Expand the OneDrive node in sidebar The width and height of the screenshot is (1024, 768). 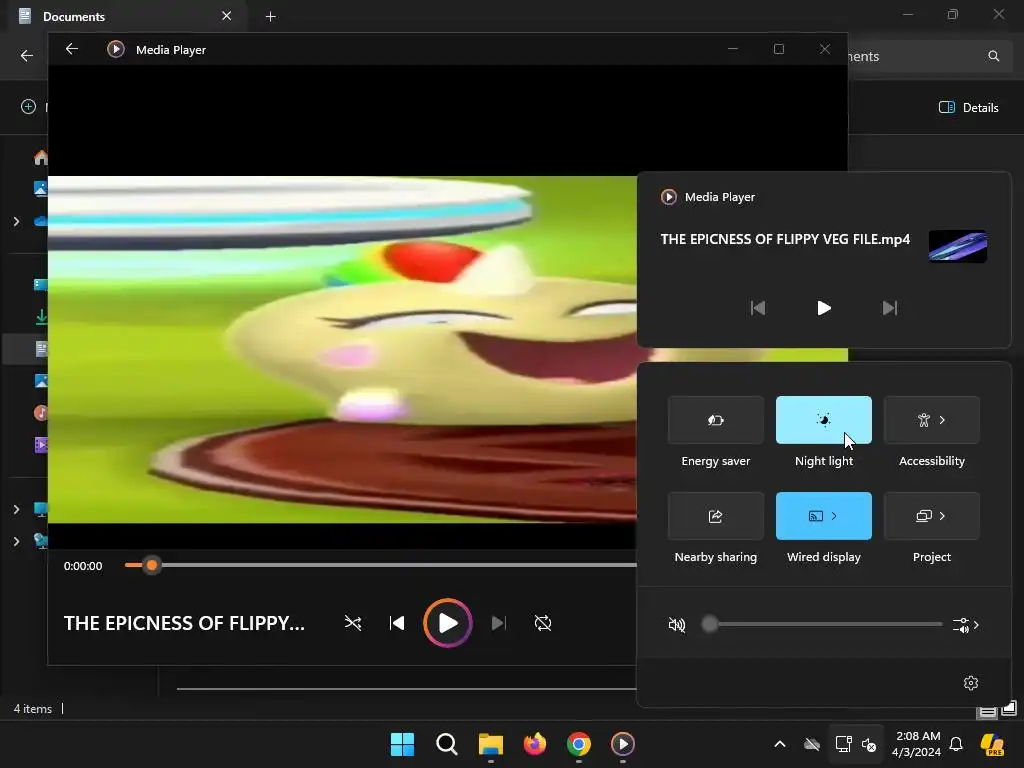(x=16, y=221)
